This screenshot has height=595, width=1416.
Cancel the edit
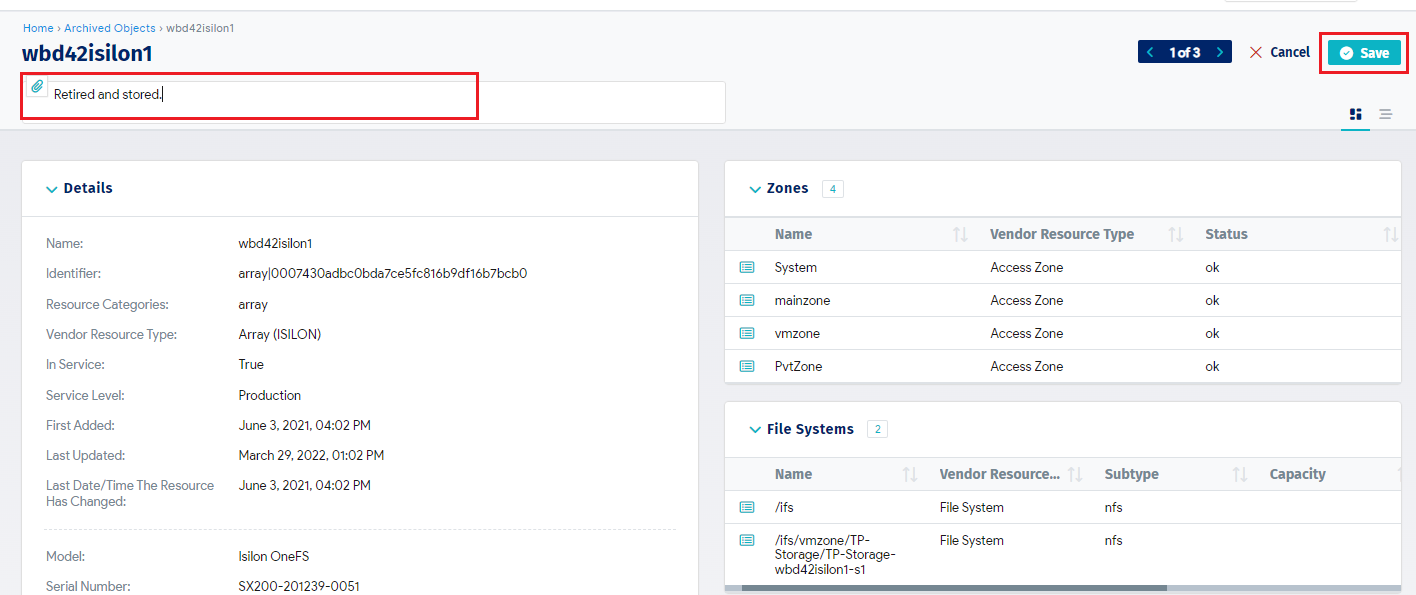tap(1279, 52)
